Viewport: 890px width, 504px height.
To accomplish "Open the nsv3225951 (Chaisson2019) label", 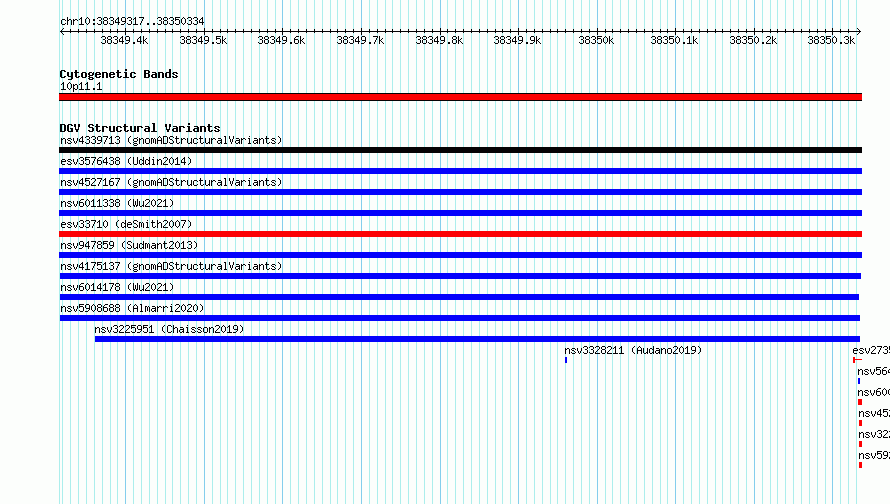I will [169, 329].
